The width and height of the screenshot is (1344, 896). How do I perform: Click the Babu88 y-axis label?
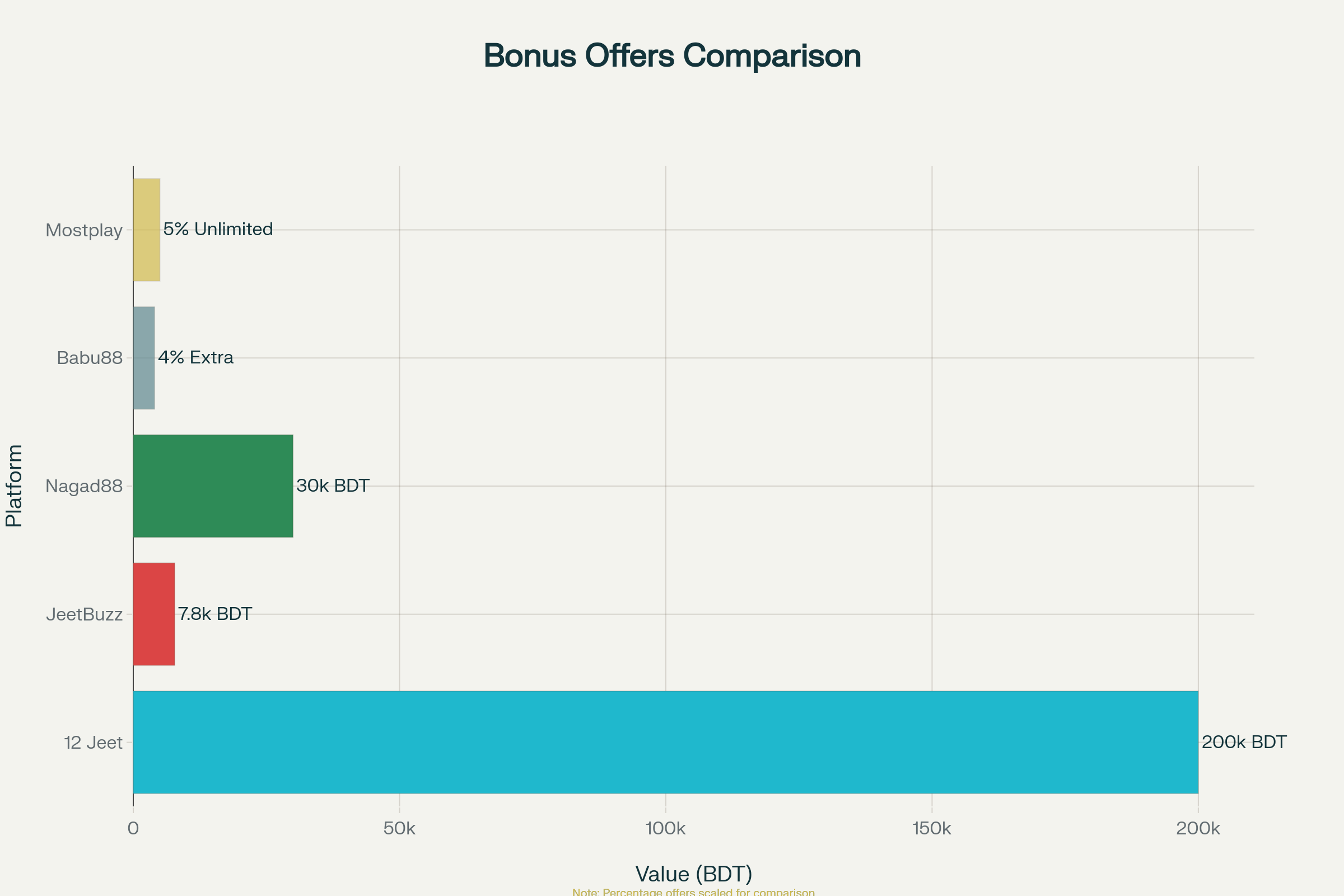(x=90, y=358)
